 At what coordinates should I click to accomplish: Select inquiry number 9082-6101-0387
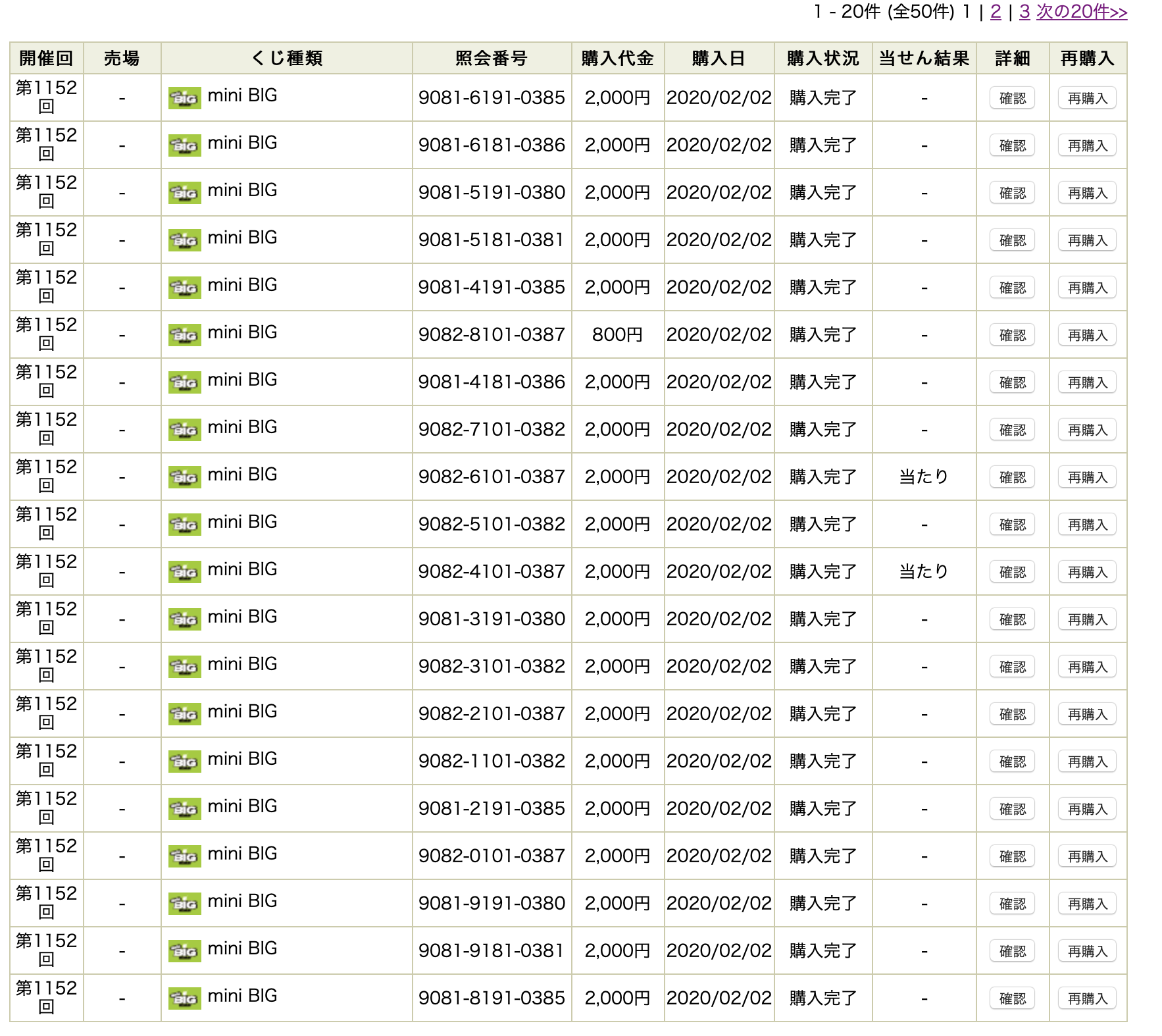(492, 477)
